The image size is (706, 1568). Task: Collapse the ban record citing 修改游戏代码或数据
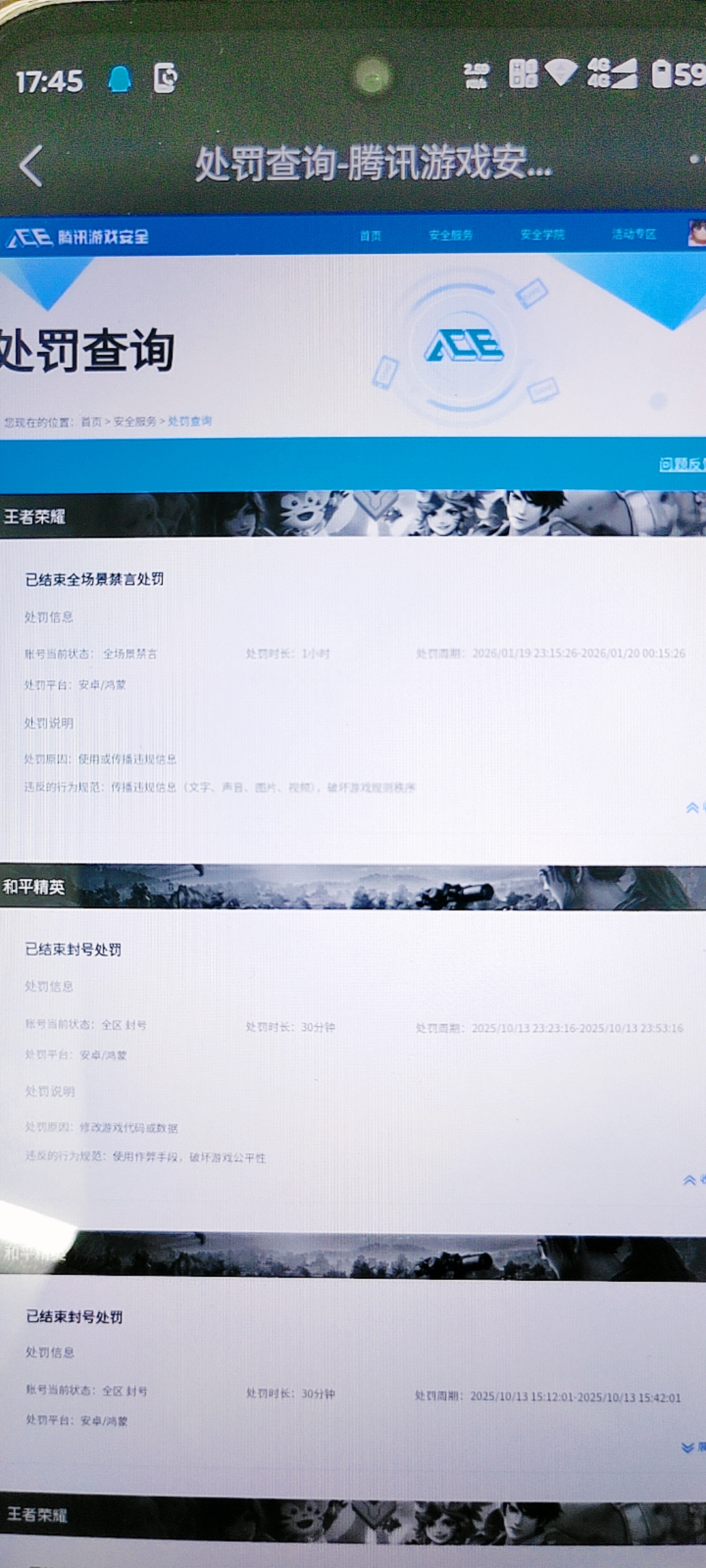(691, 1179)
